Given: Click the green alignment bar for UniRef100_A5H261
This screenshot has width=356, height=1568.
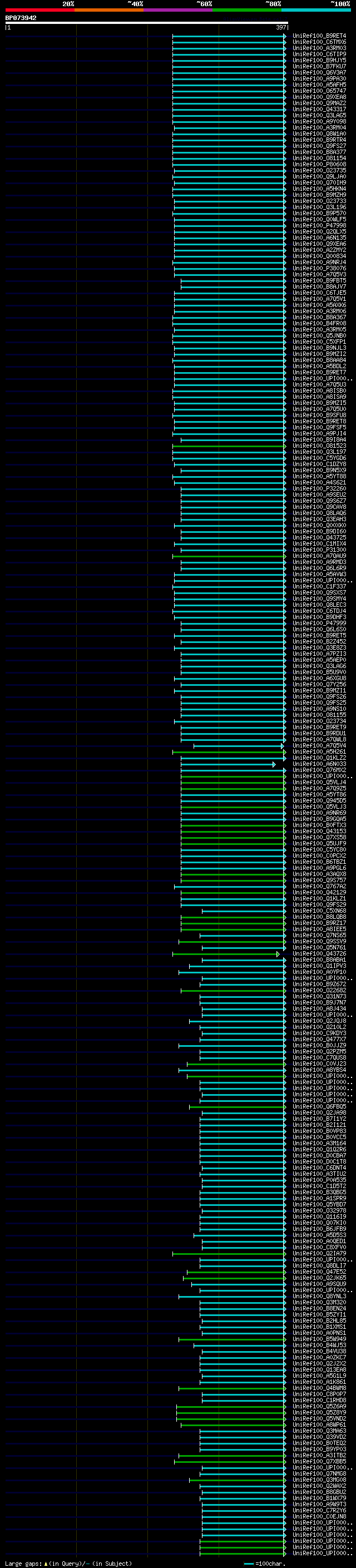Looking at the screenshot, I should click(229, 752).
